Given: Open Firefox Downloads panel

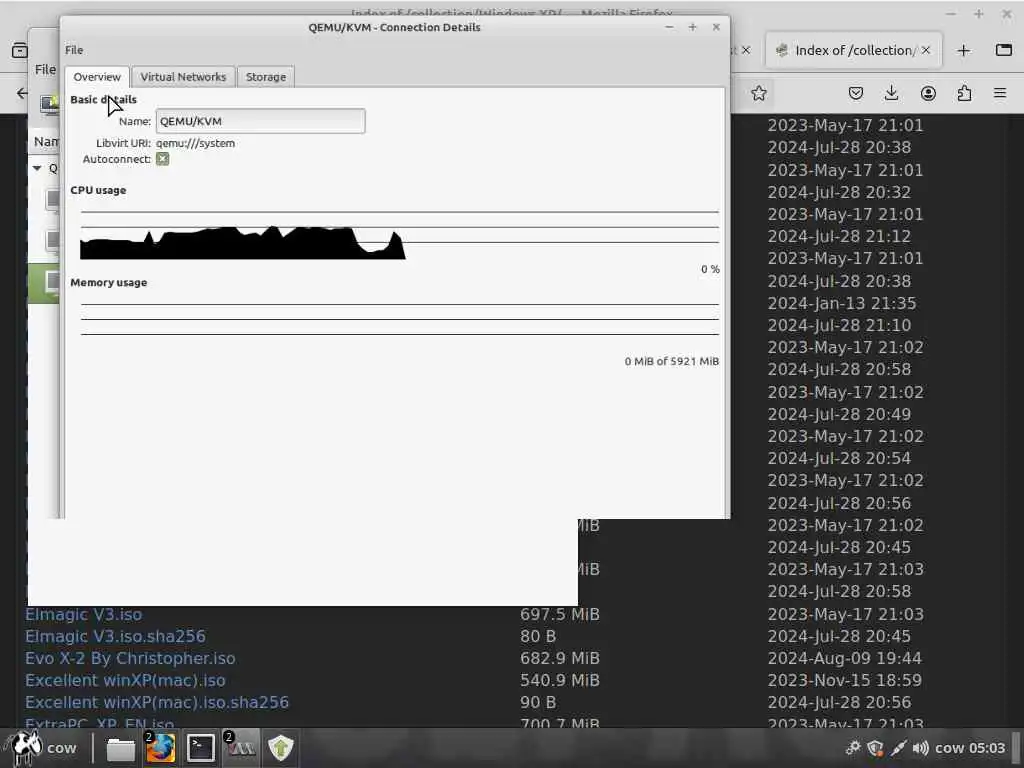Looking at the screenshot, I should click(x=891, y=93).
